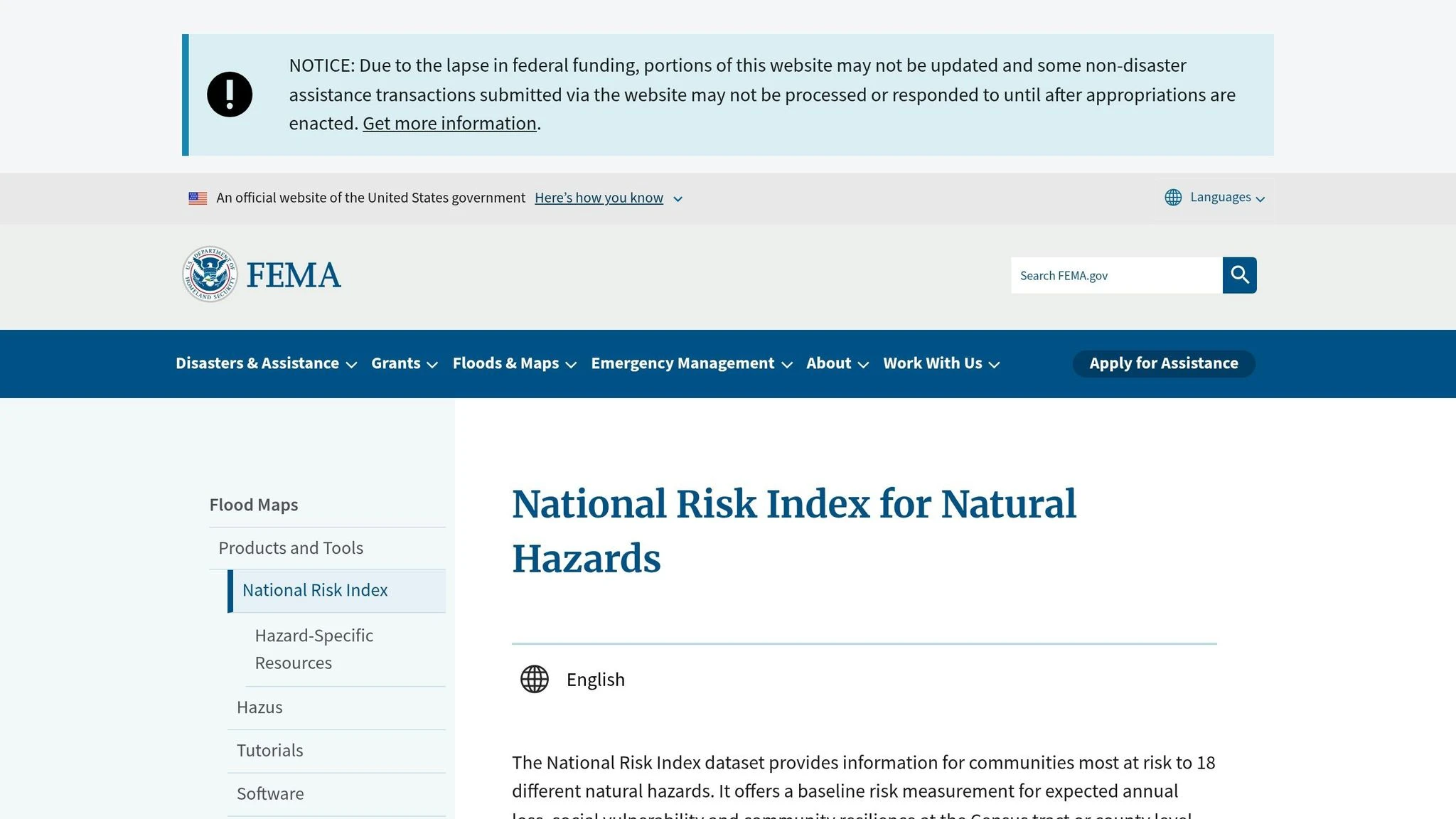The image size is (1456, 819).
Task: Click the FEMA Homeland Security seal logo
Action: coord(210,274)
